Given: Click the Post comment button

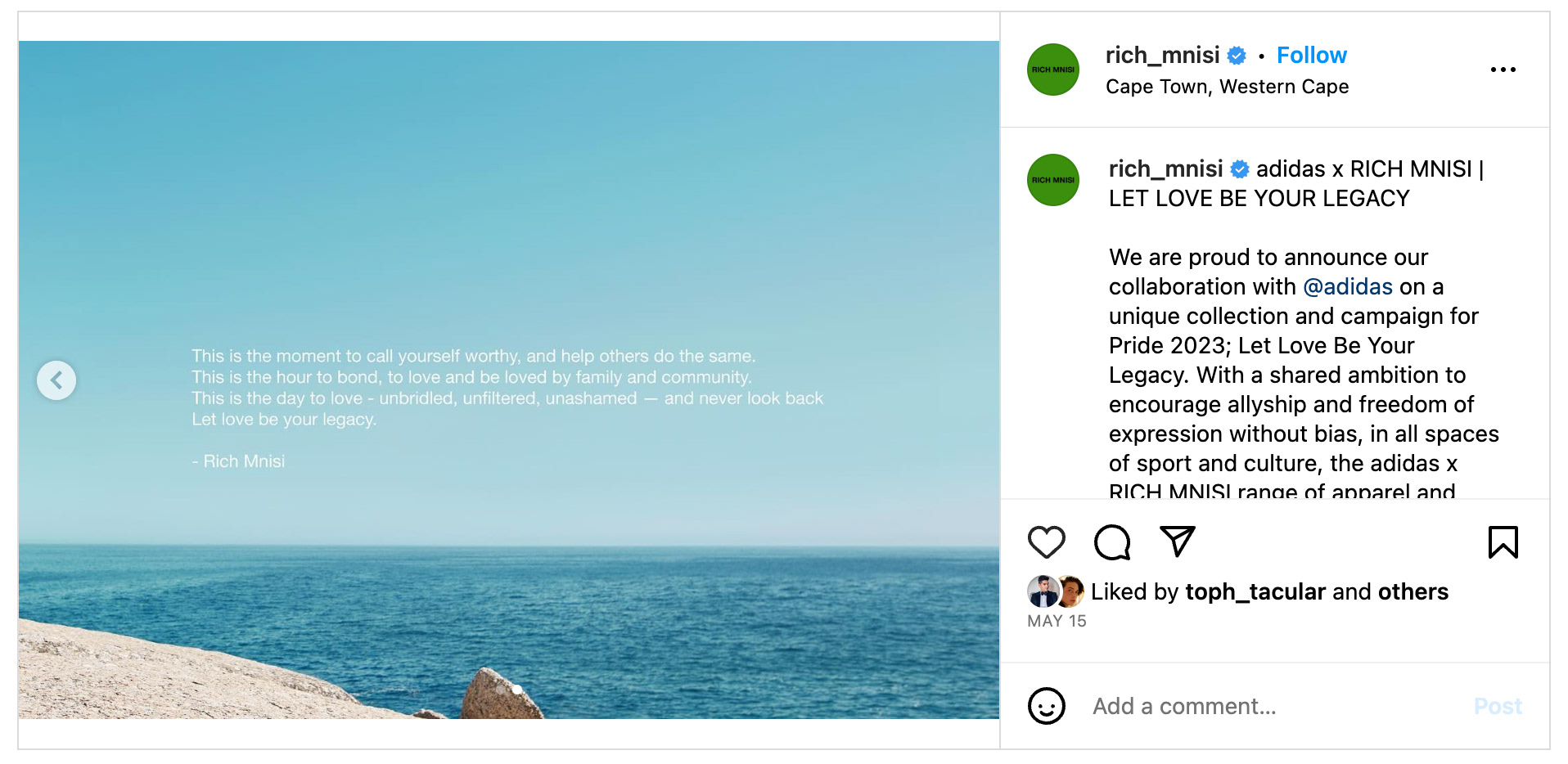Looking at the screenshot, I should 1498,706.
